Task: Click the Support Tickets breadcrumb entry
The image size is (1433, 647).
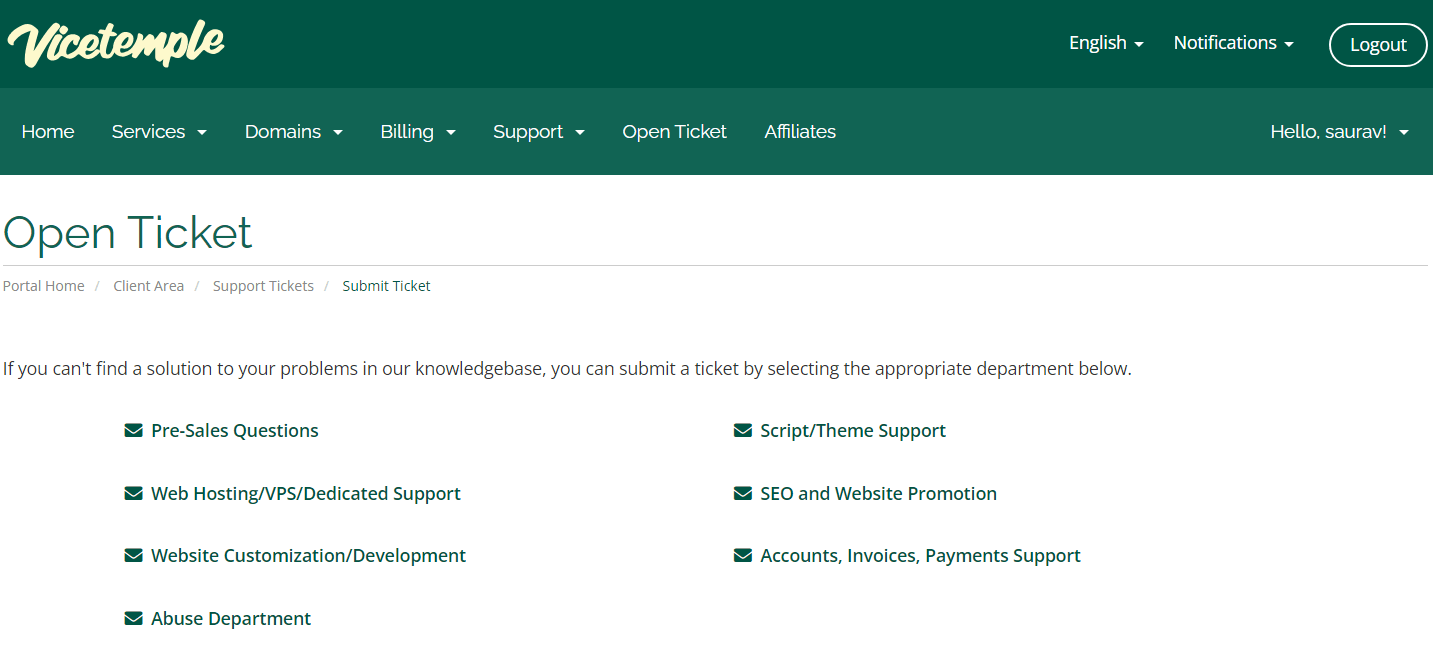Action: point(263,285)
